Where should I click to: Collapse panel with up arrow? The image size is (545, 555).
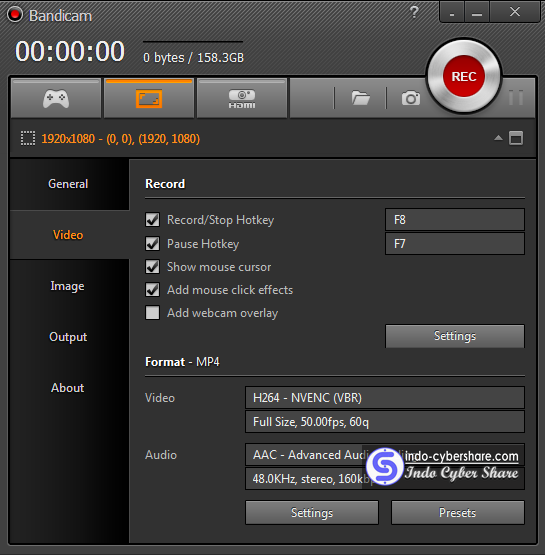click(x=498, y=138)
